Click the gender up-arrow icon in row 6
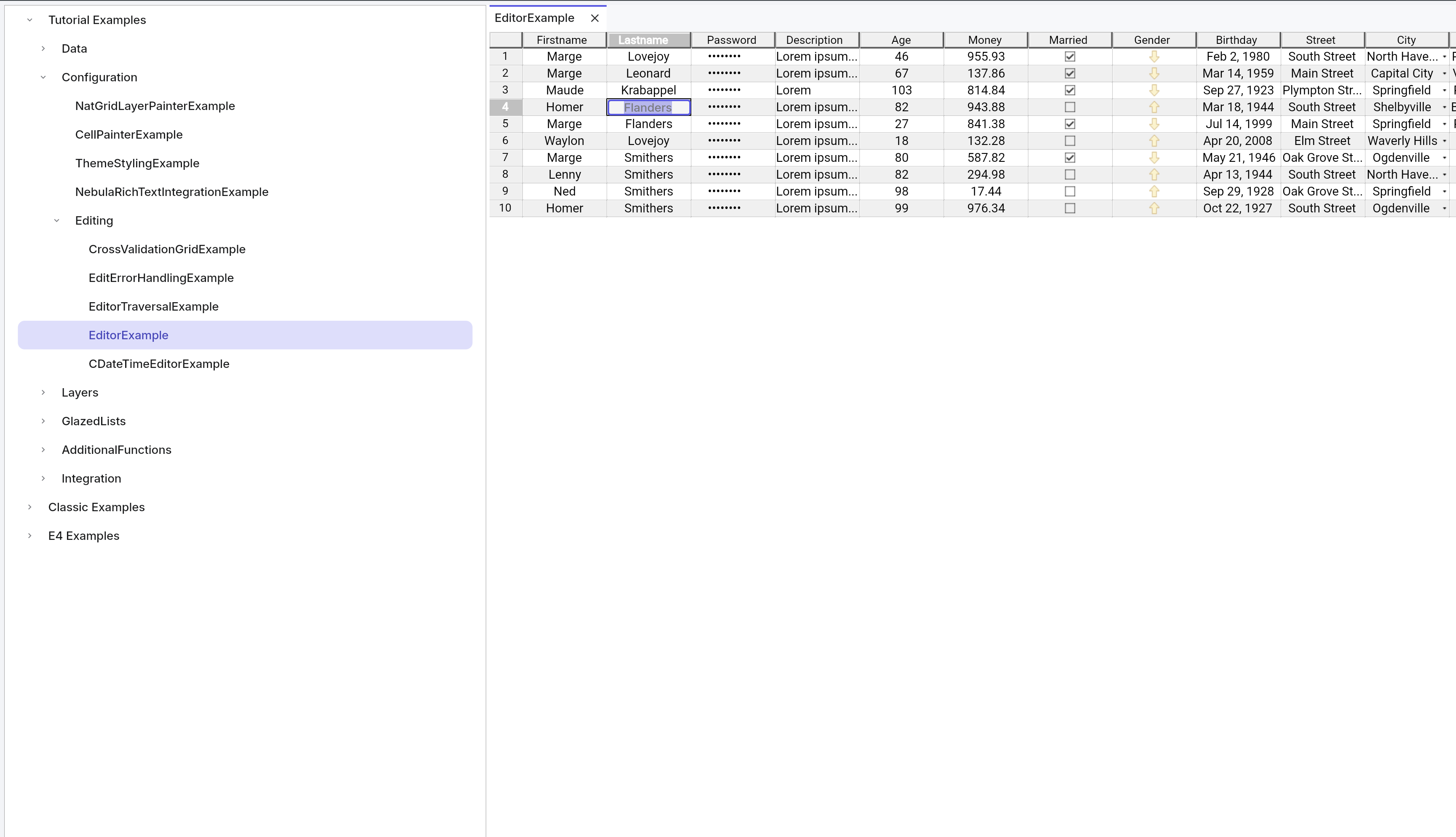 (x=1154, y=141)
